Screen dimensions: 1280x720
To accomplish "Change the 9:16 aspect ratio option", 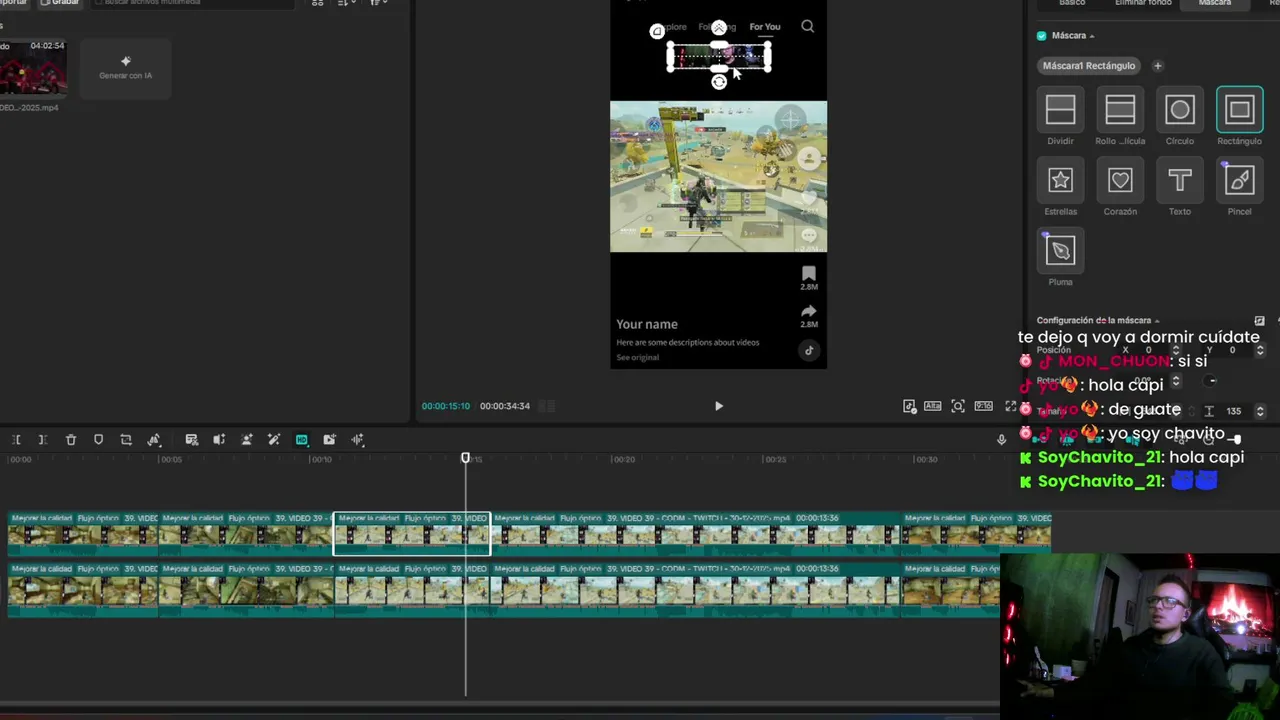I will coord(983,406).
